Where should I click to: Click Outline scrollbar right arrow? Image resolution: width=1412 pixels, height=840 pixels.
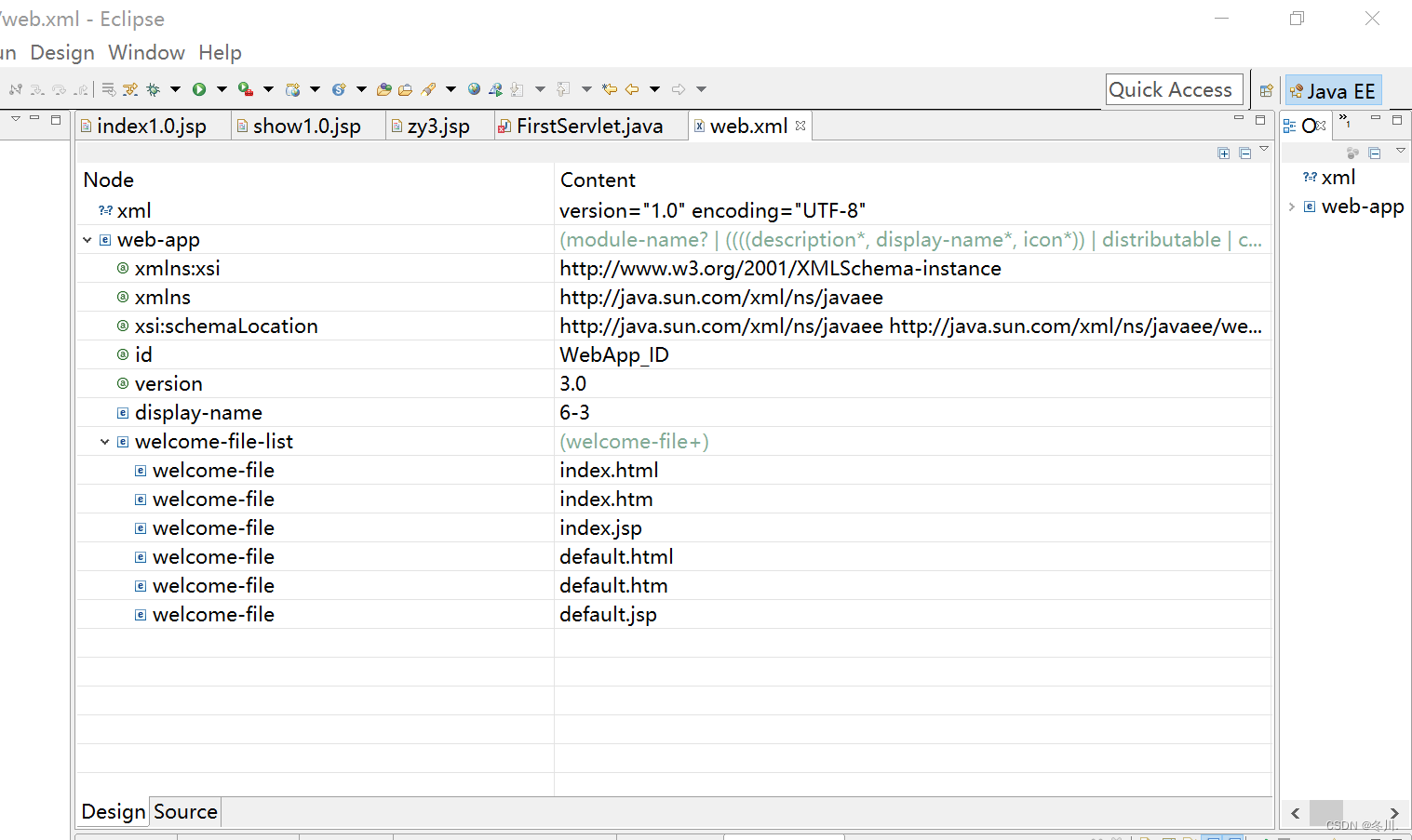(x=1393, y=813)
